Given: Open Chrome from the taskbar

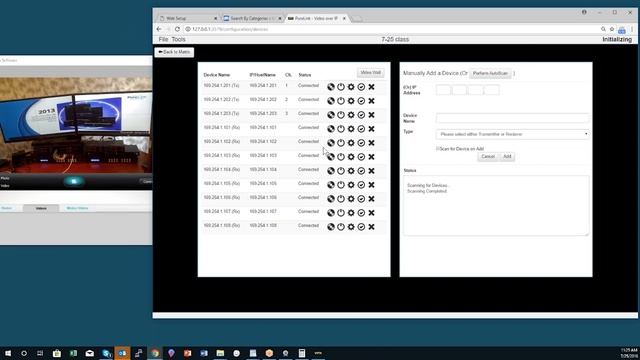Looking at the screenshot, I should click(155, 353).
